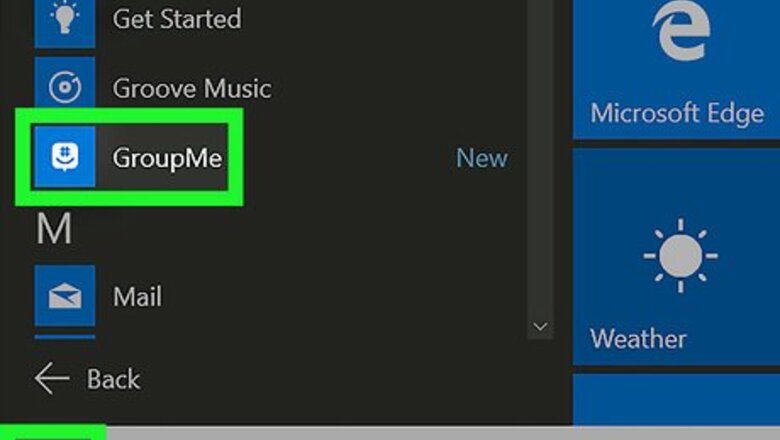Click the New badge beside GroupMe

(481, 158)
